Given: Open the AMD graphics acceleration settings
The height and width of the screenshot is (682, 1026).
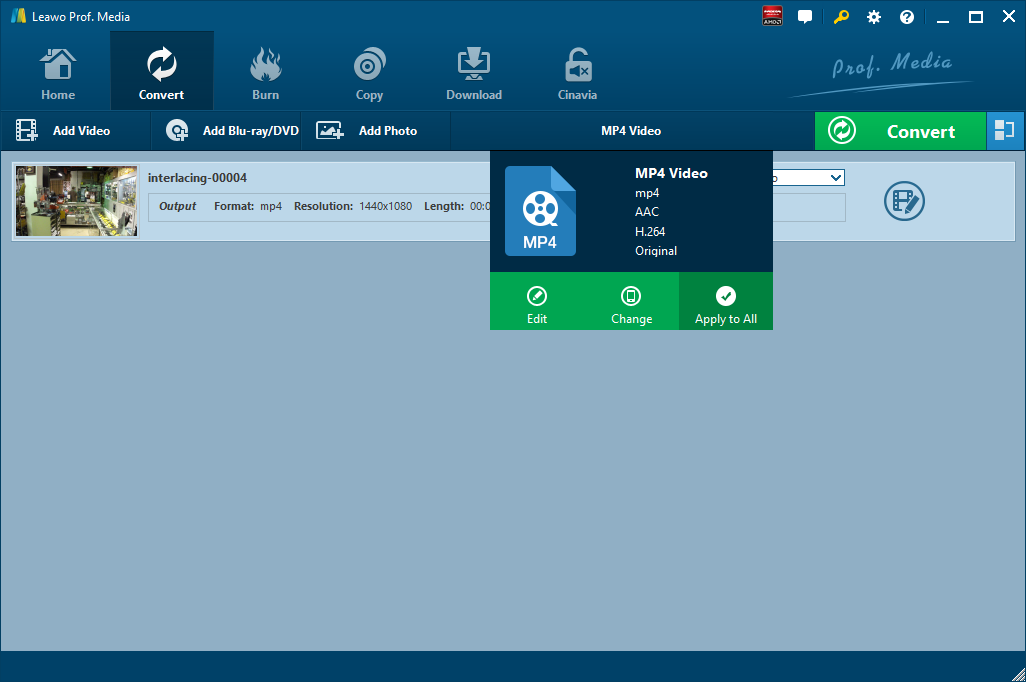Looking at the screenshot, I should (x=772, y=17).
